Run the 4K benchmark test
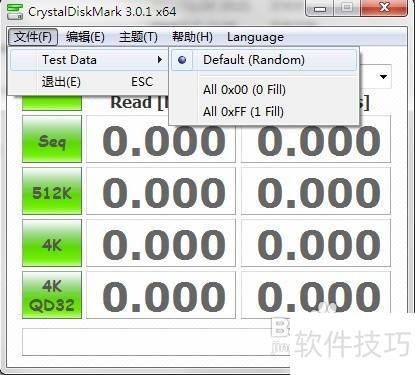Viewport: 415px width, 375px height. click(52, 243)
